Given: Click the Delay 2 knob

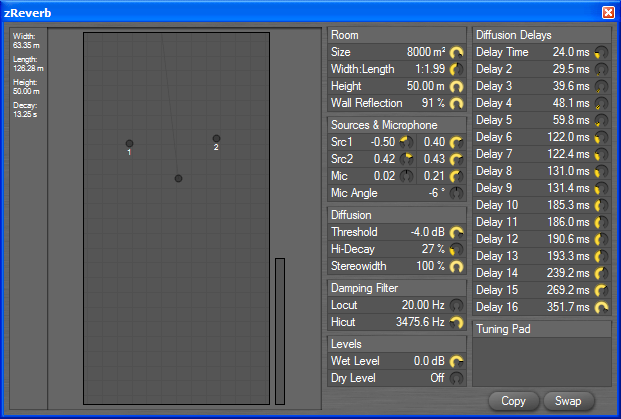Looking at the screenshot, I should 601,69.
